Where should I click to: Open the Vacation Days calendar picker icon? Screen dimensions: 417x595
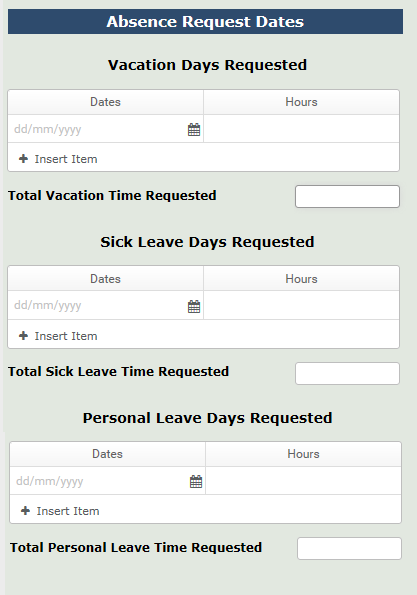194,130
